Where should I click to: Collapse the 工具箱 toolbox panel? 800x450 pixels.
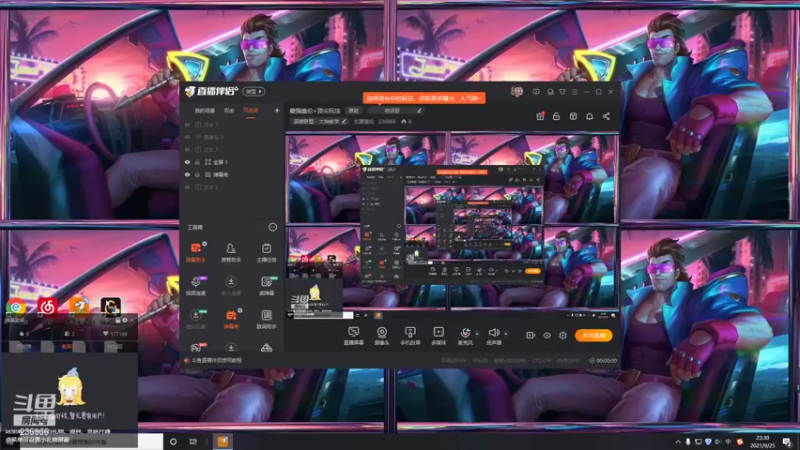[x=273, y=227]
